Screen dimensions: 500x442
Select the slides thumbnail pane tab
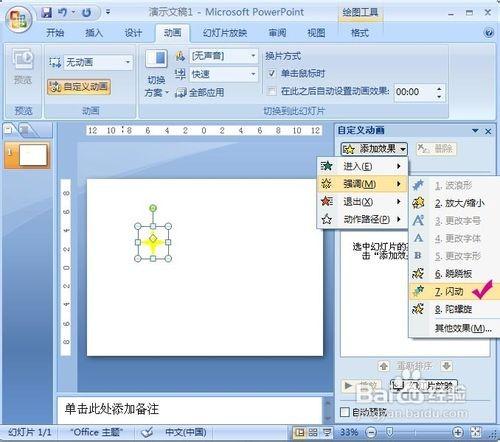point(8,129)
